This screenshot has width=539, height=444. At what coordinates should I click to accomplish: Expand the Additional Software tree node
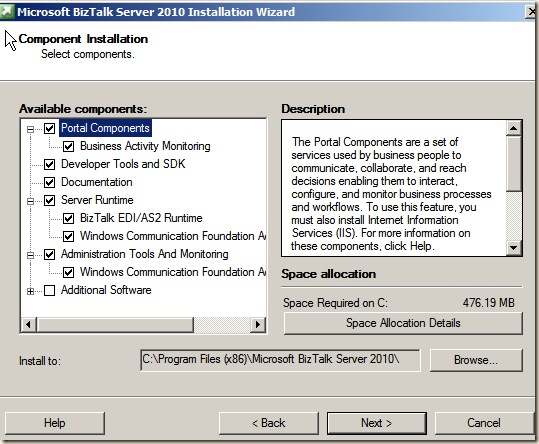(31, 291)
